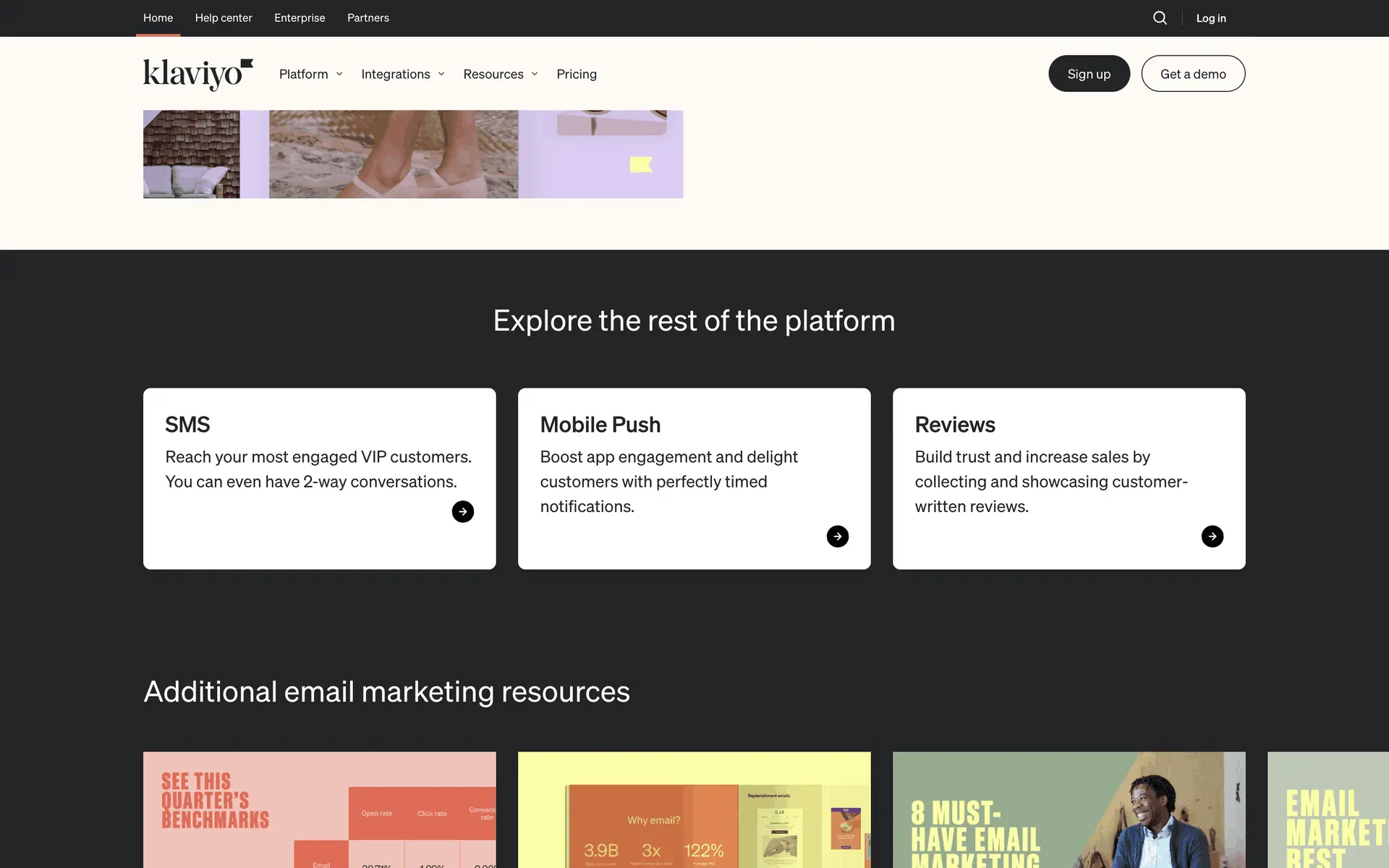
Task: Open the Reviews card heading
Action: 954,425
